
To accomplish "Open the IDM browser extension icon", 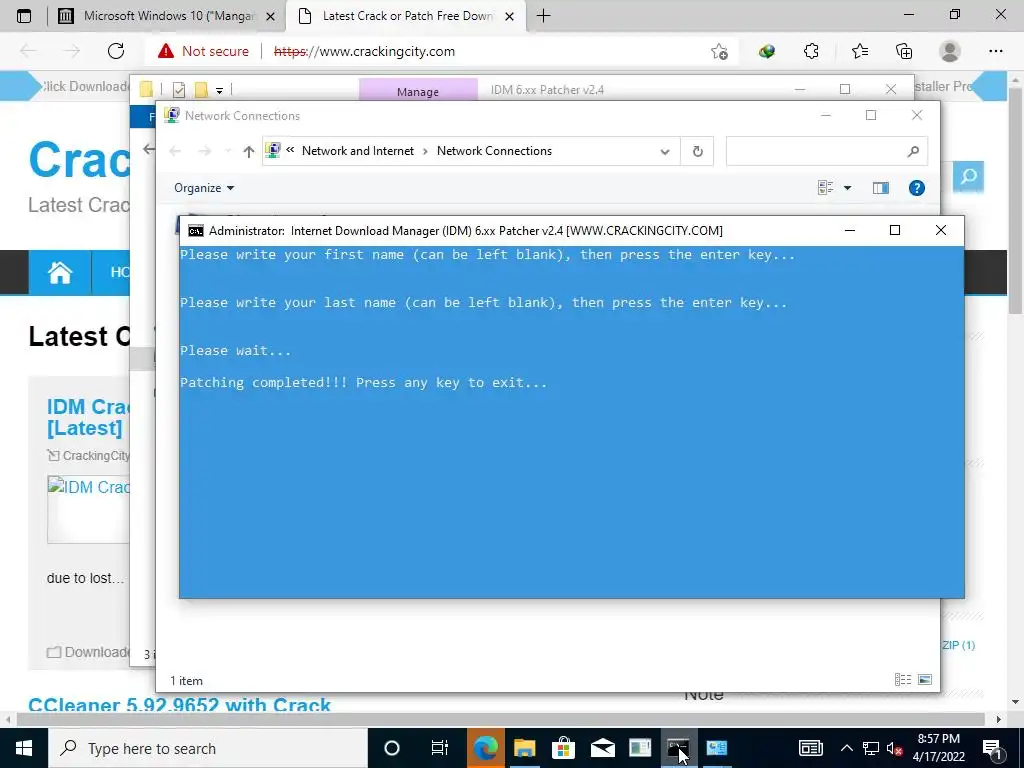I will 767,51.
